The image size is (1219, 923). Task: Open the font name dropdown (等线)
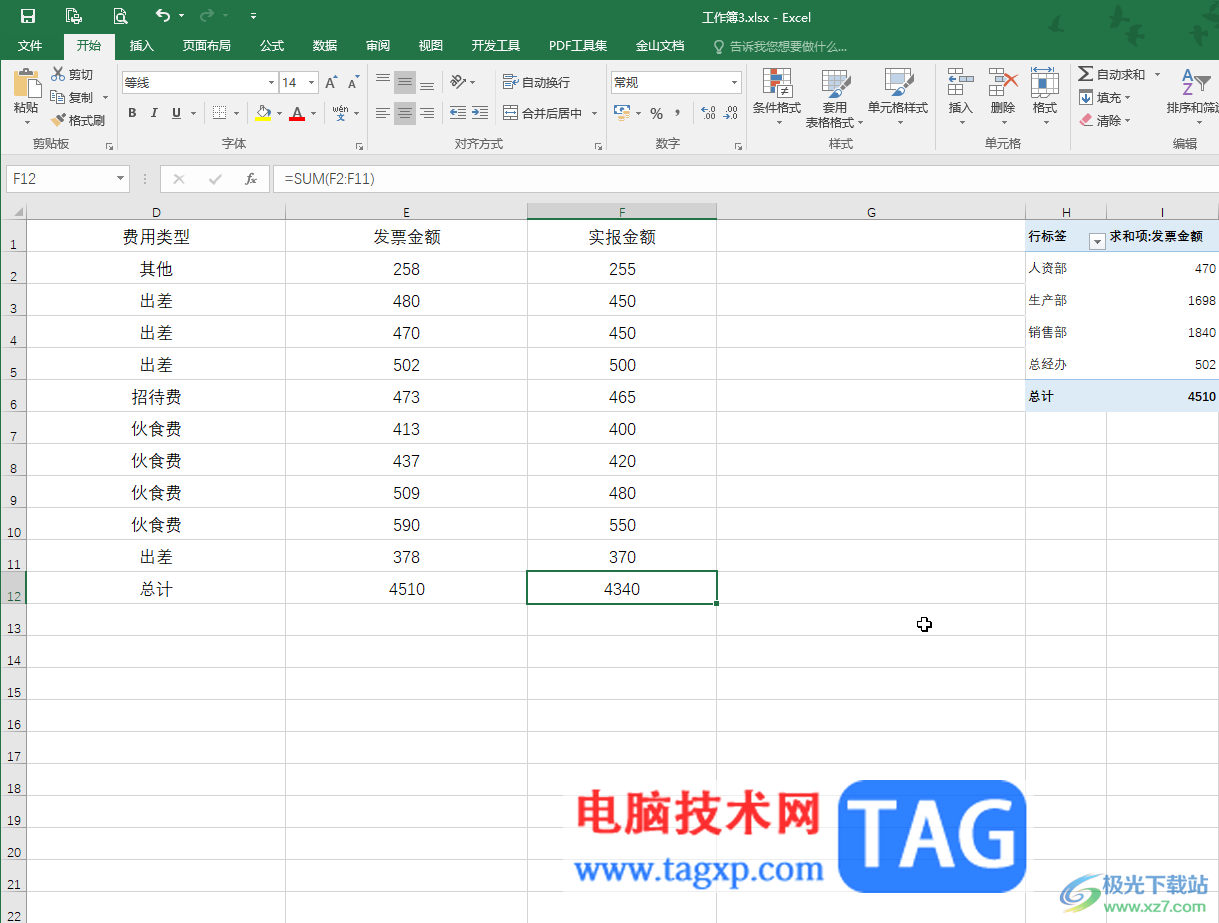click(x=271, y=83)
